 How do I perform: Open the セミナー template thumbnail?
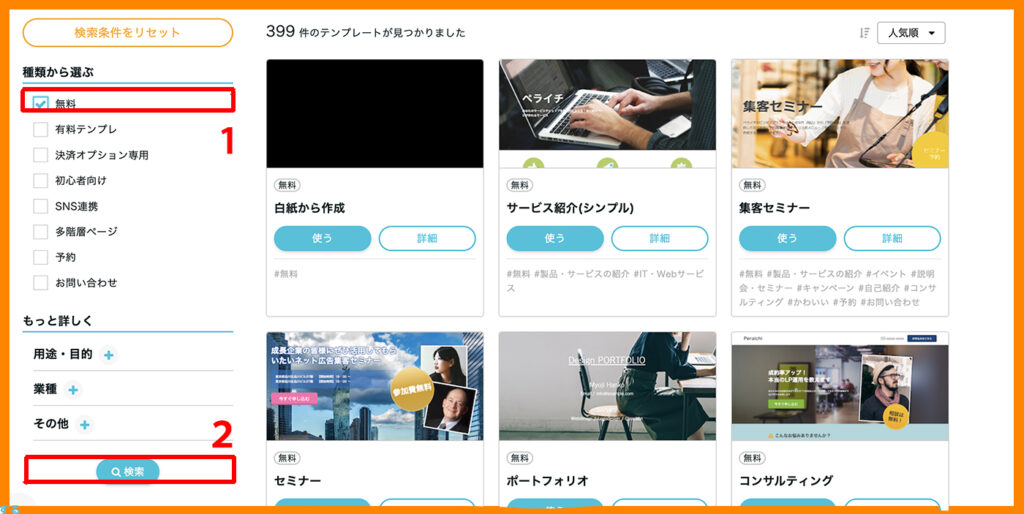coord(375,386)
